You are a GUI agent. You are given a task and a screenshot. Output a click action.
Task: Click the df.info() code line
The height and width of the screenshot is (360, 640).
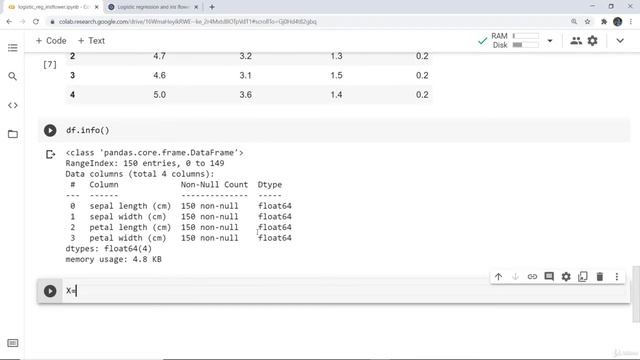point(88,131)
